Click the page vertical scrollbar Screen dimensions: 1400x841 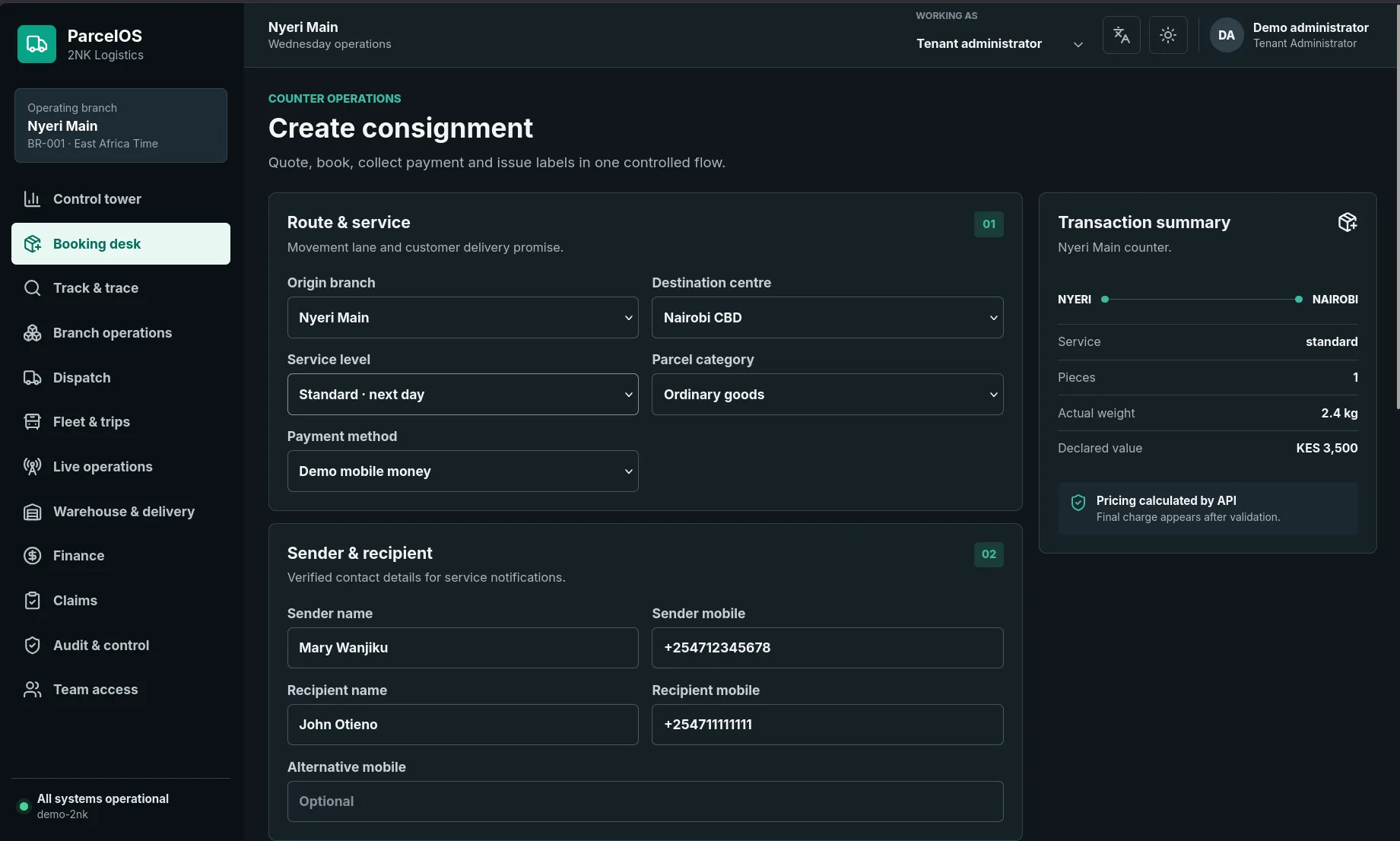1397,205
